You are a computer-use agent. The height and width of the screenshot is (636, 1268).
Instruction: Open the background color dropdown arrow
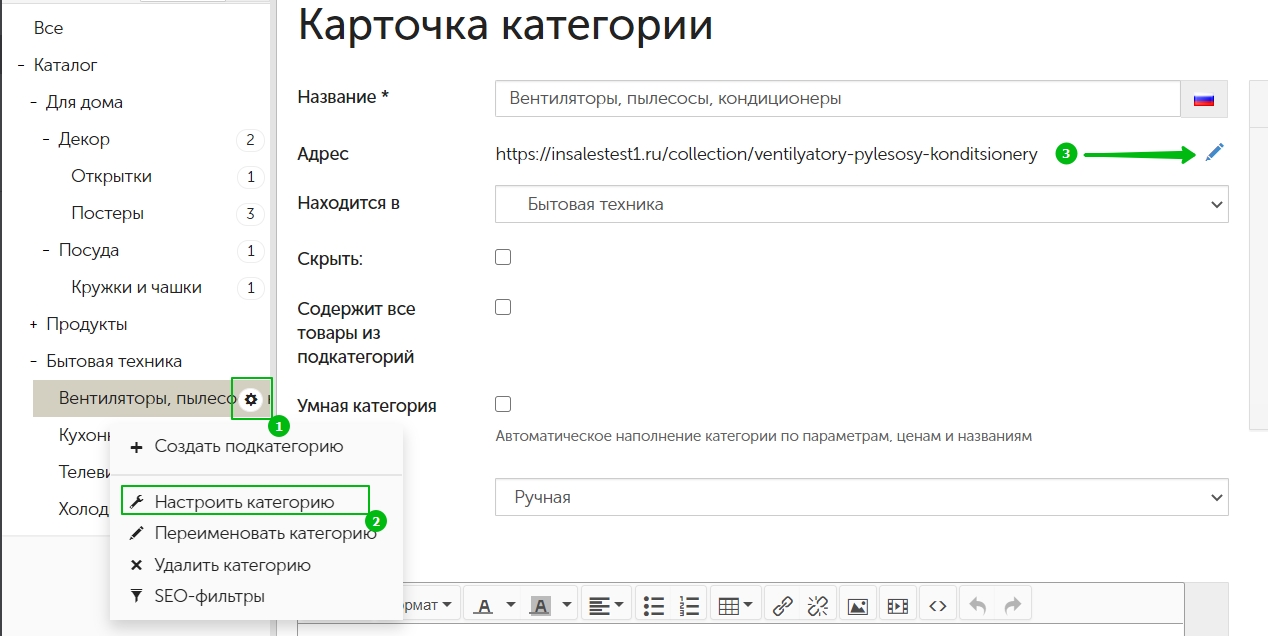tap(567, 605)
